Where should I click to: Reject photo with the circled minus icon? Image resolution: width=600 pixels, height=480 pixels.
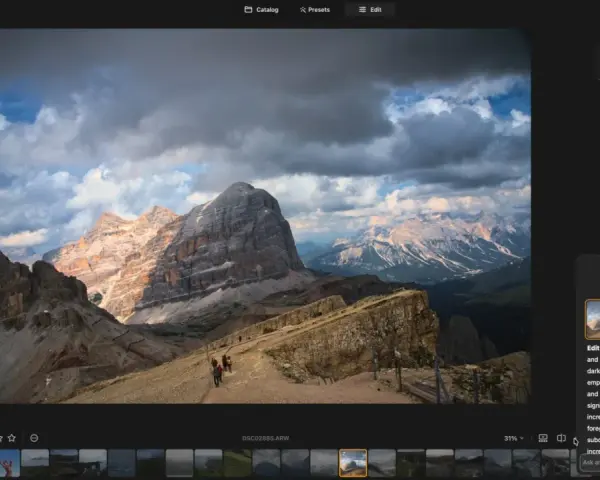(34, 438)
